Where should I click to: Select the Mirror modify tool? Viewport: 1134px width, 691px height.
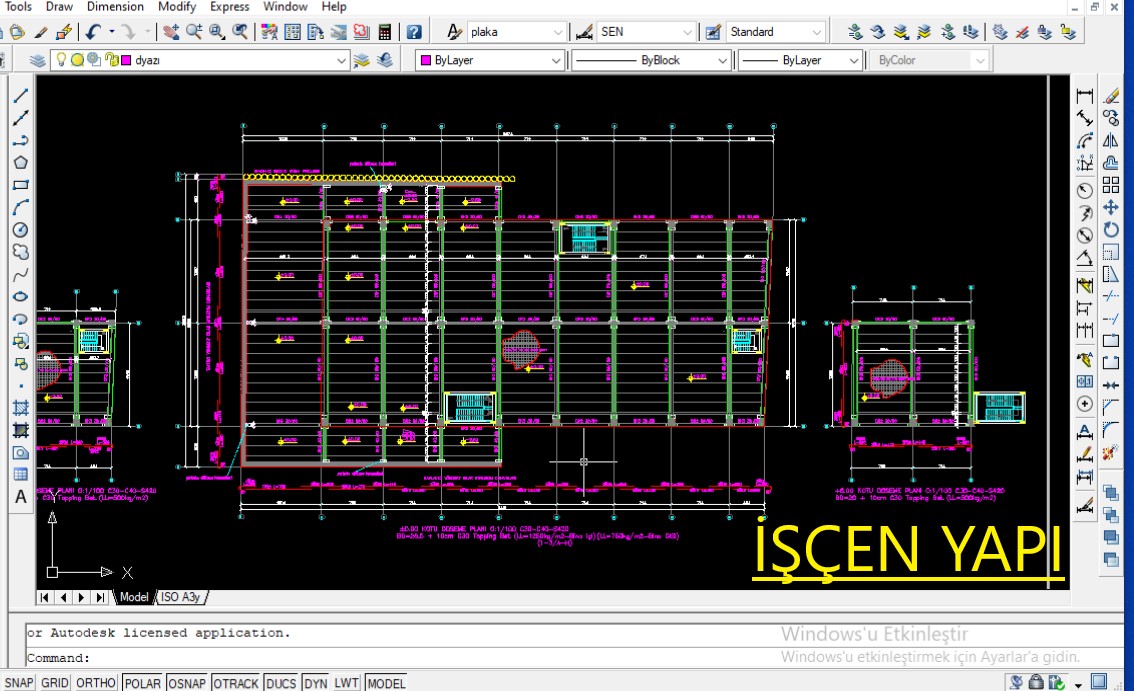[1110, 141]
